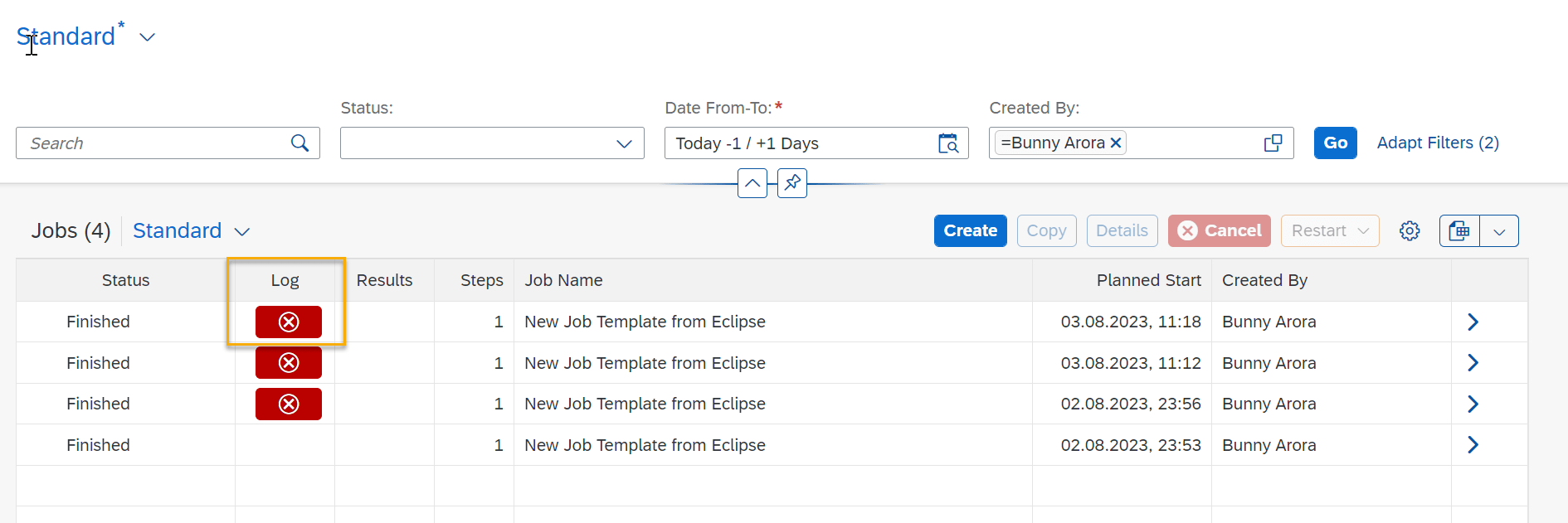This screenshot has width=1568, height=523.
Task: Open error log for 11:18 job
Action: [x=288, y=322]
